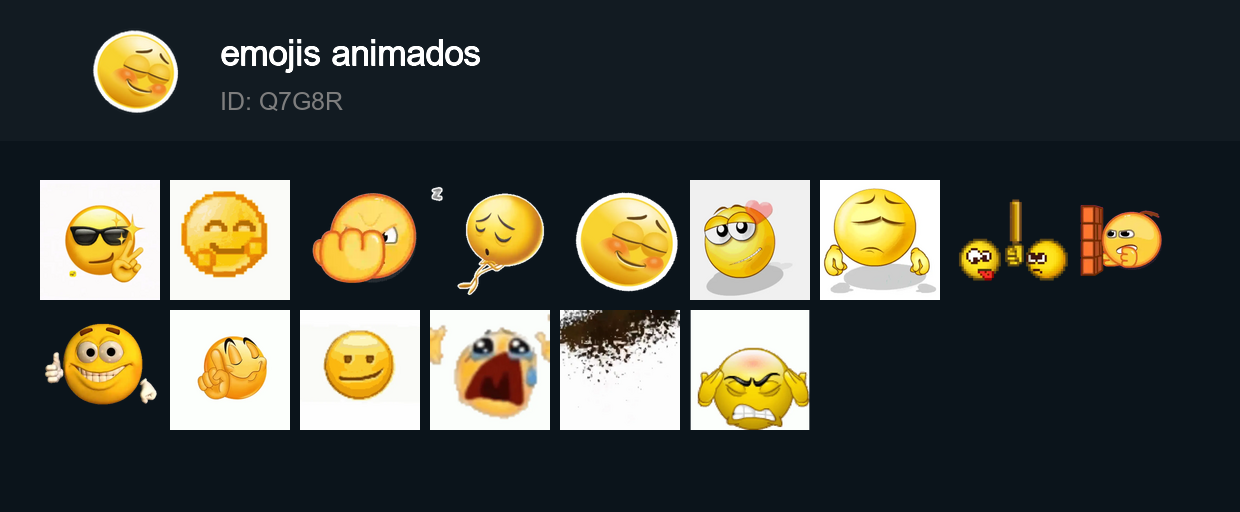
Task: Choose the dark dust disintegrating sticker
Action: (x=620, y=370)
